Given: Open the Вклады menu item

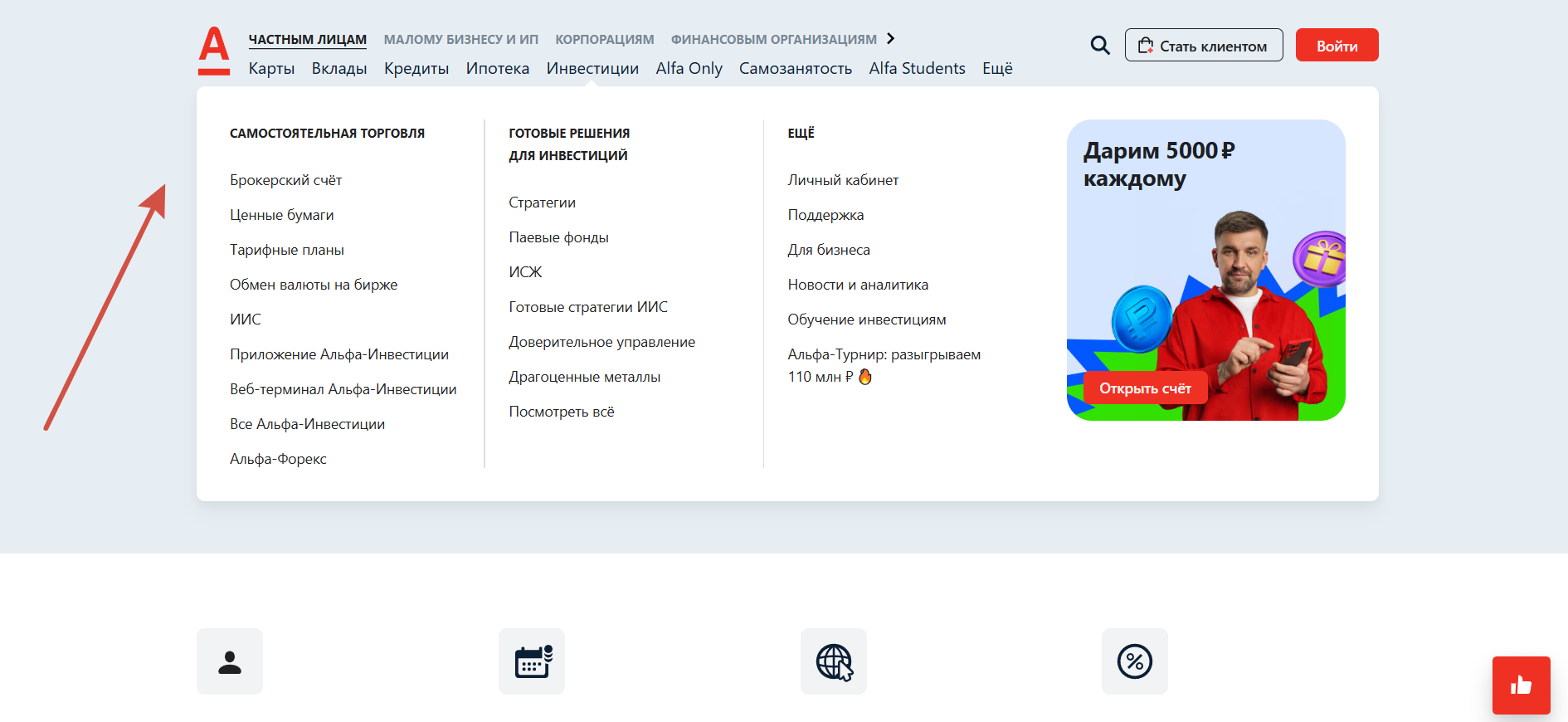Looking at the screenshot, I should click(x=339, y=68).
